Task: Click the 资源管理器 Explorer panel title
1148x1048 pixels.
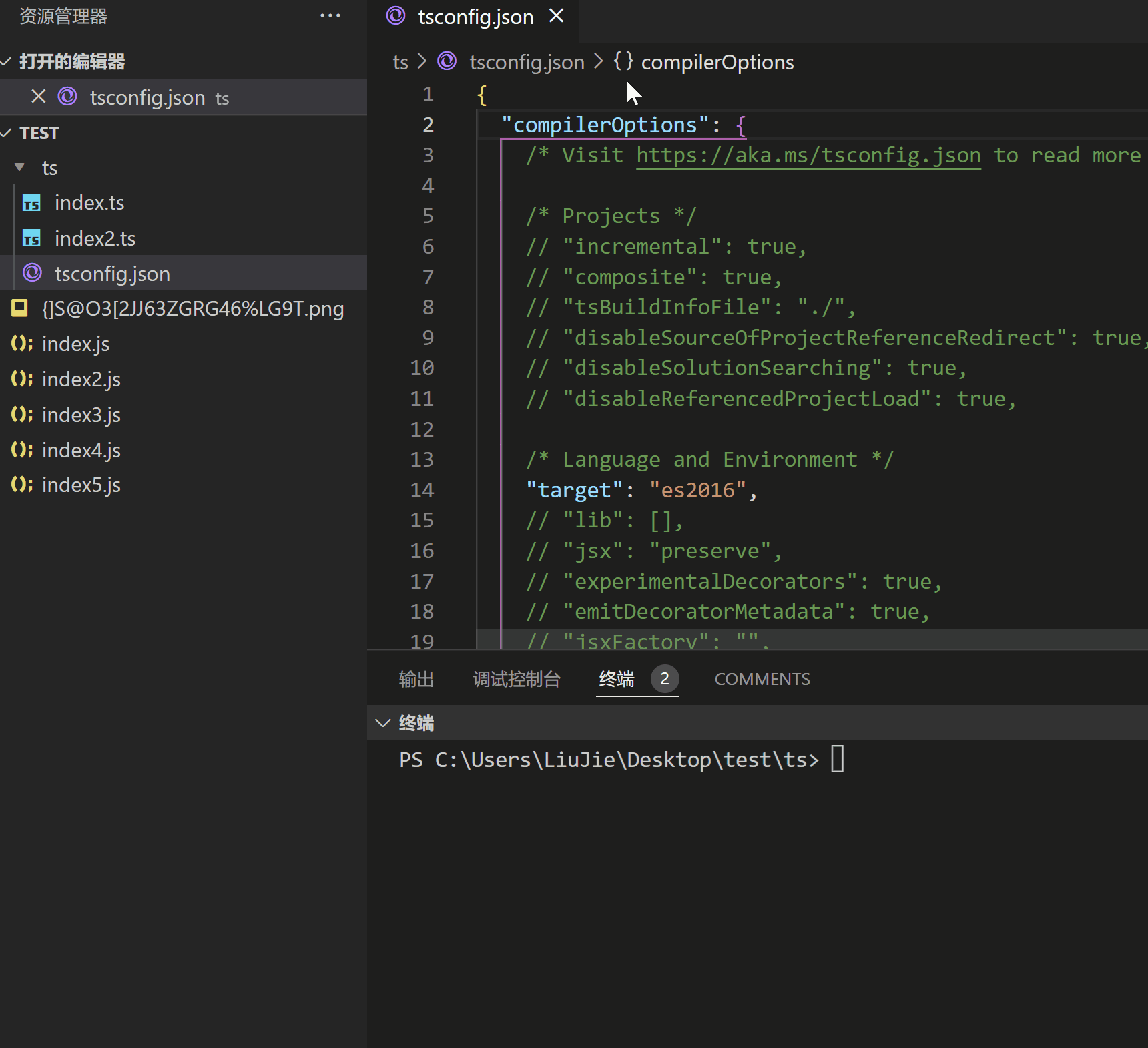Action: (x=63, y=16)
